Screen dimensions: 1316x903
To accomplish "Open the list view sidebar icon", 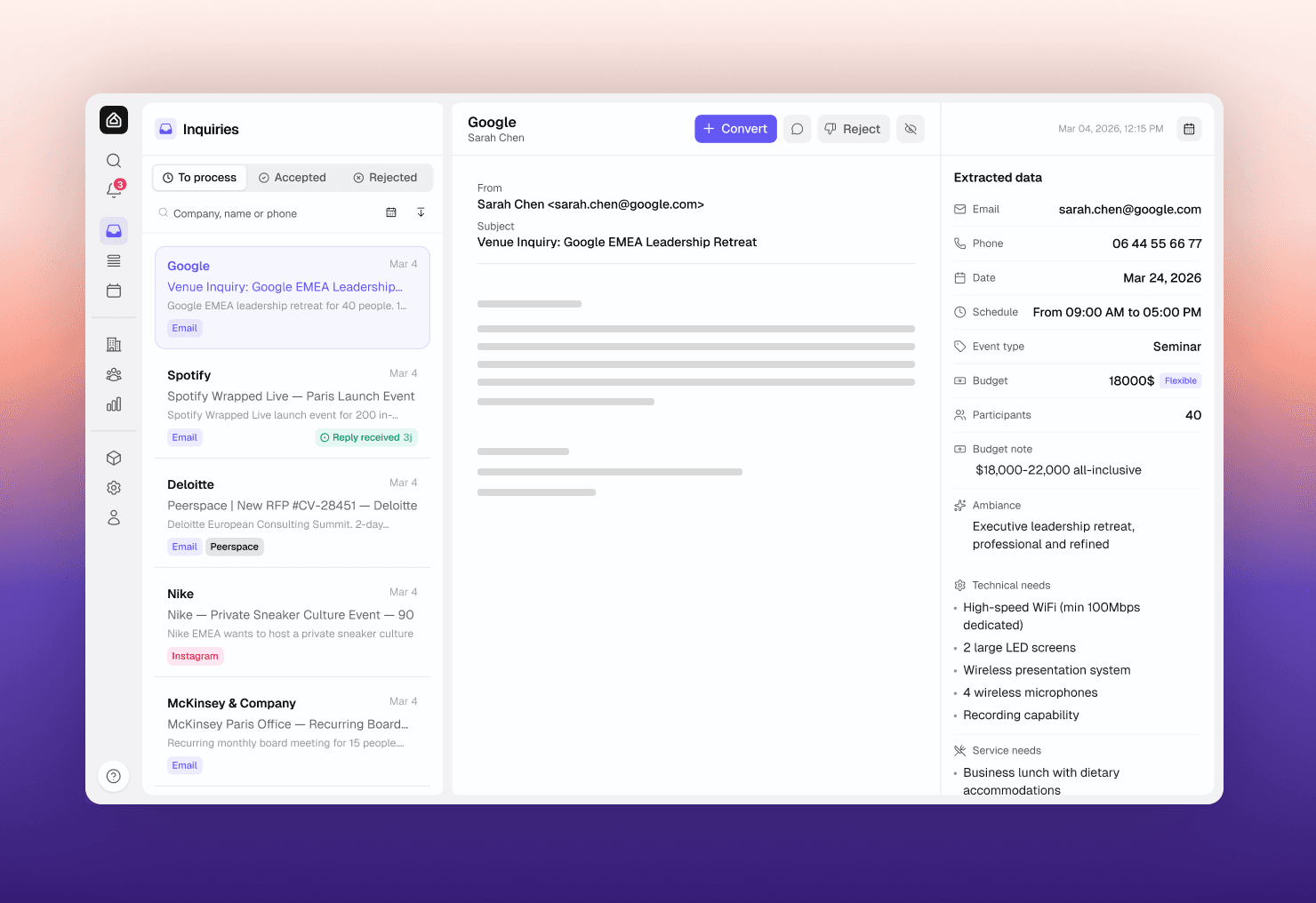I will [114, 260].
